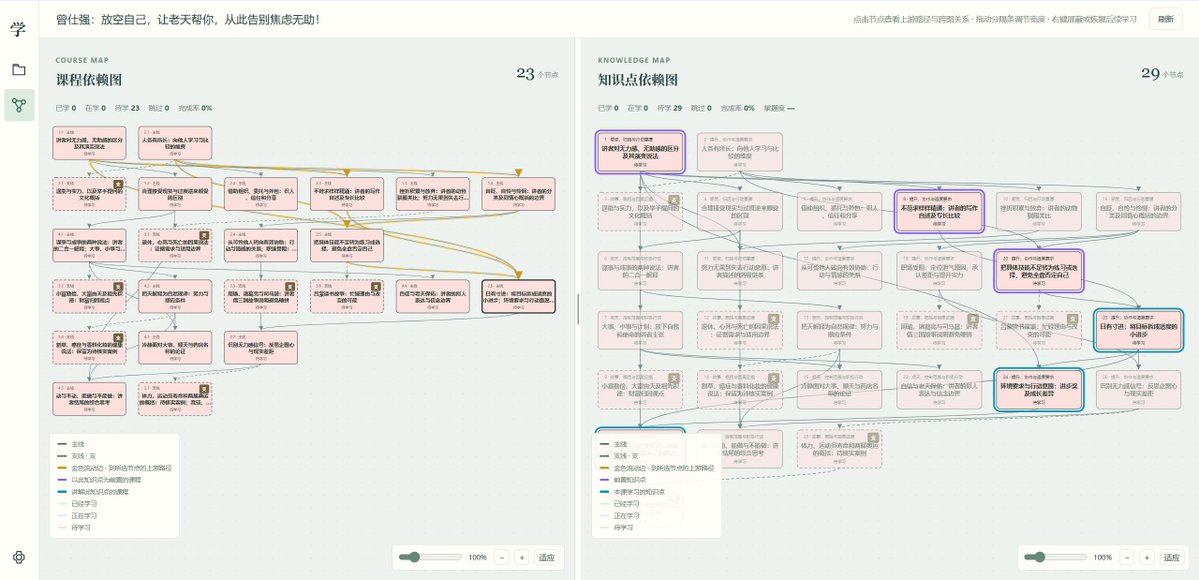Open the circular settings icon in the sidebar
This screenshot has height=580, width=1199.
pos(19,557)
